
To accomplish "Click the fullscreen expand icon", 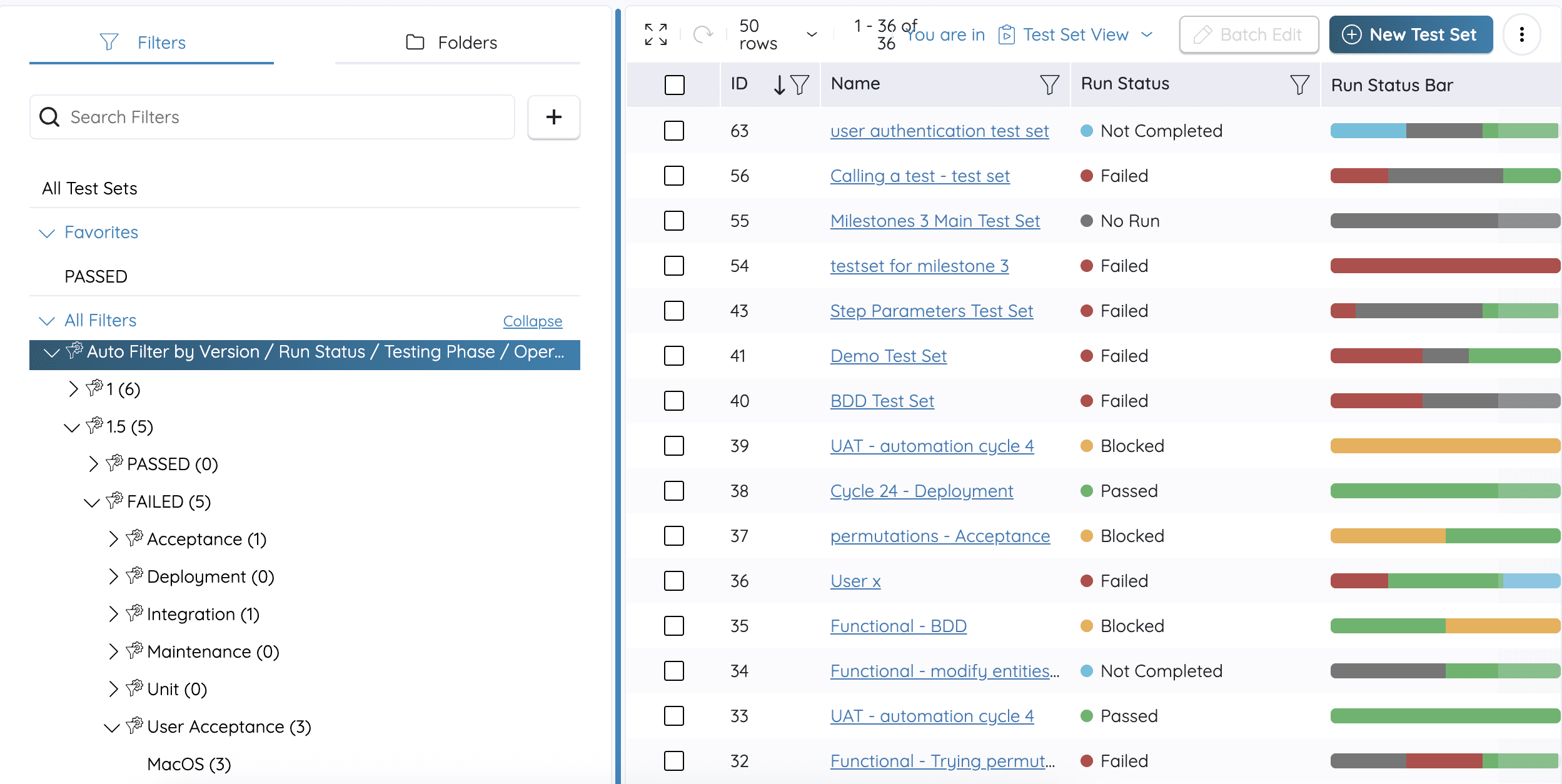I will [656, 34].
